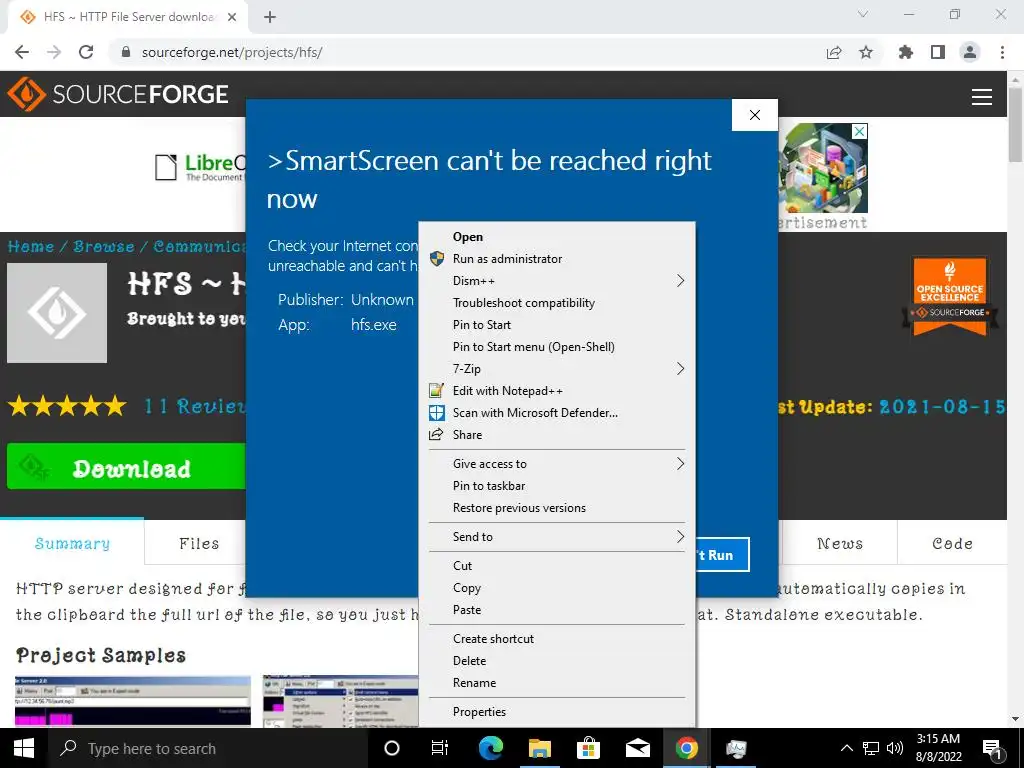
Task: Click the network icon in the system tray
Action: (871, 748)
